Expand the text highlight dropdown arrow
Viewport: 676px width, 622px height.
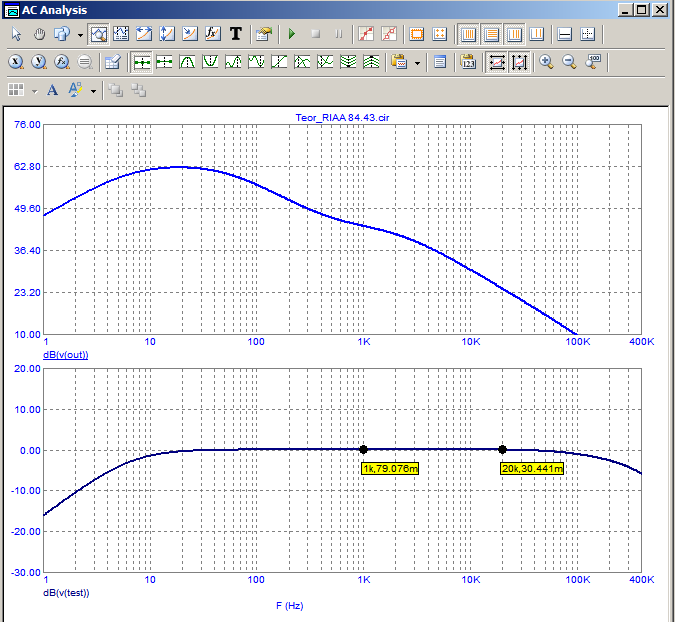click(x=93, y=91)
